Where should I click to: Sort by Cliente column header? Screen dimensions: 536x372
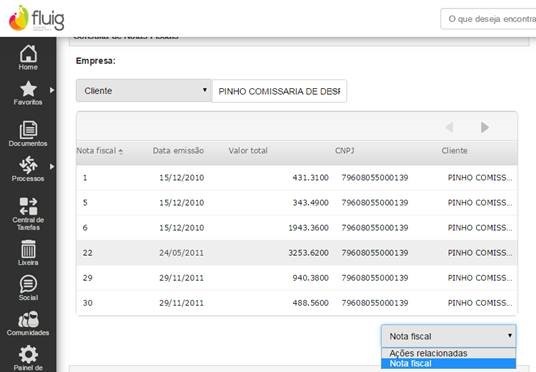(x=454, y=151)
